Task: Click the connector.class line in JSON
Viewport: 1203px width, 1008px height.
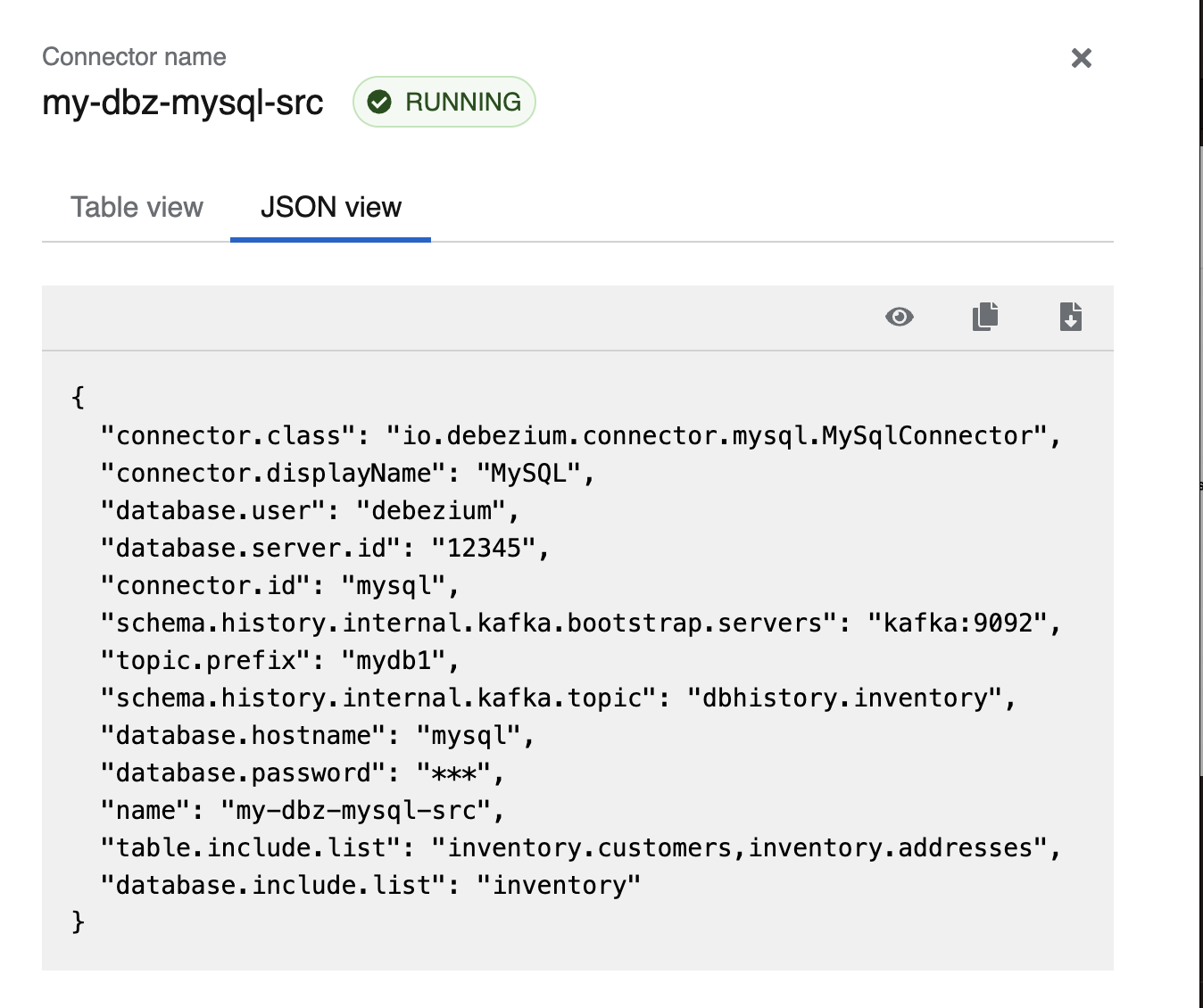Action: click(x=580, y=435)
